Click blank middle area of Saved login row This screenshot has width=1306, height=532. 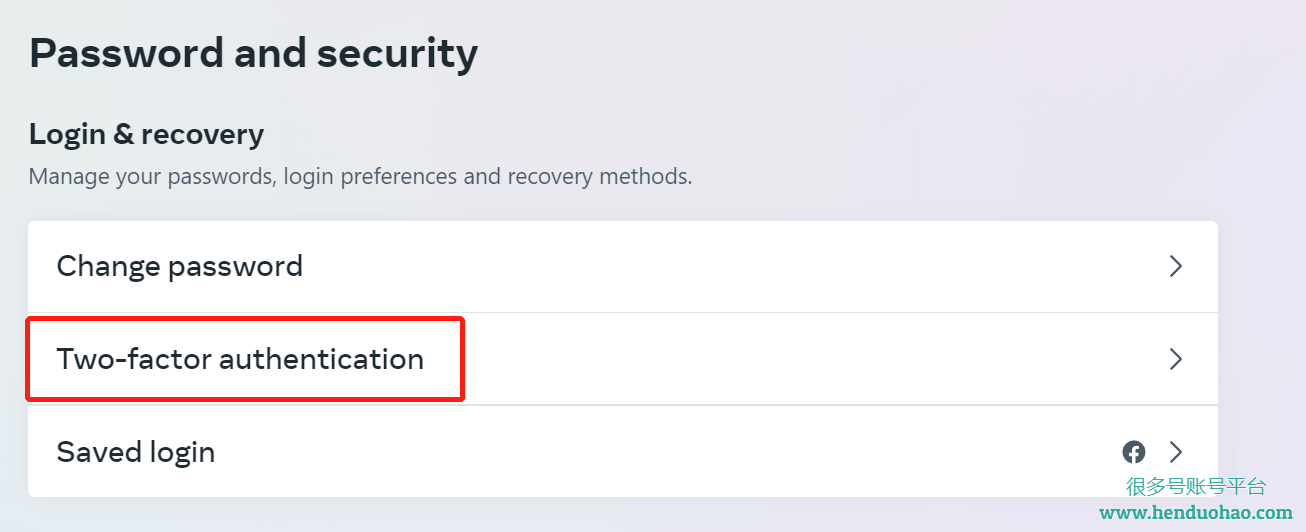coord(650,452)
